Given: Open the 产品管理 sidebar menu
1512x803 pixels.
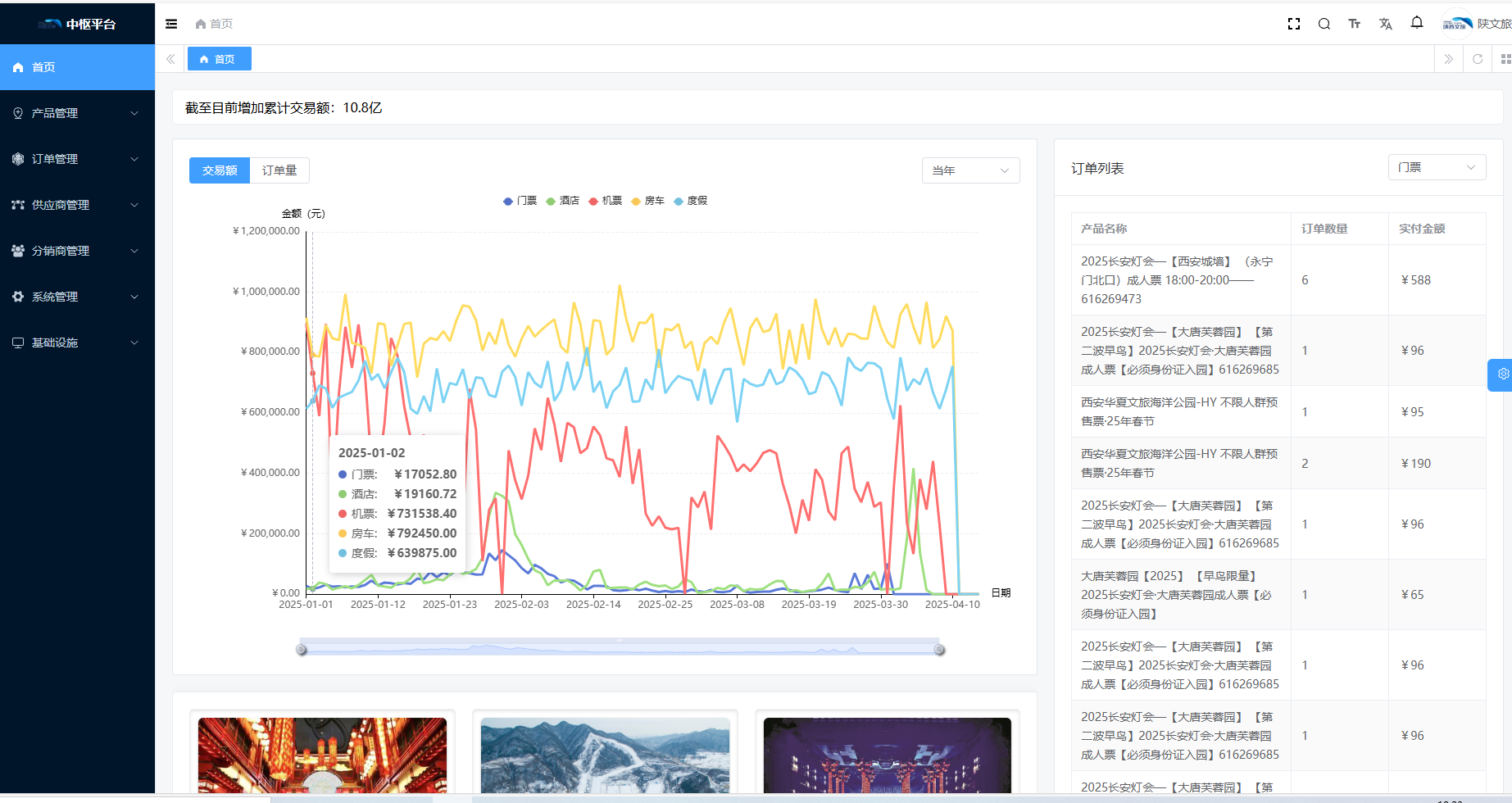Looking at the screenshot, I should (x=77, y=113).
